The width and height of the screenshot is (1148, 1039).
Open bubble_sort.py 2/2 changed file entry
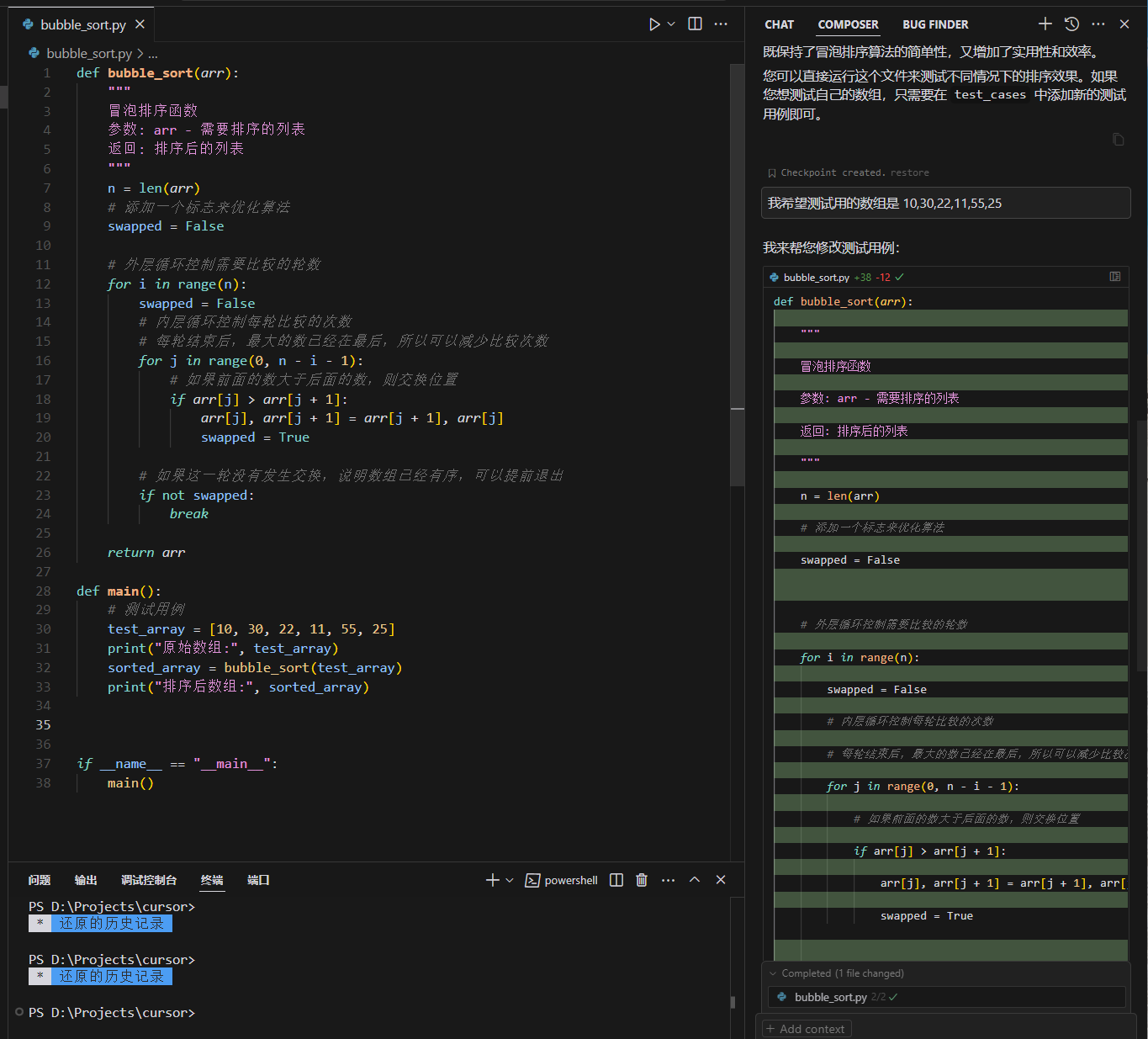[x=946, y=997]
